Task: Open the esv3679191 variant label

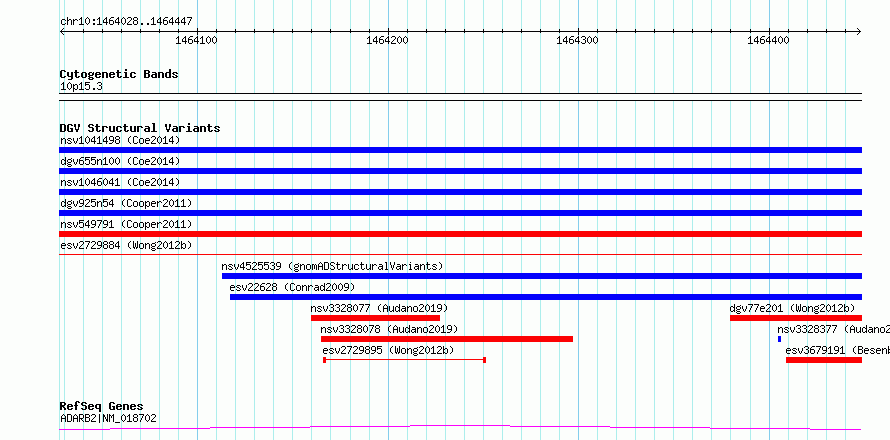Action: coord(837,350)
